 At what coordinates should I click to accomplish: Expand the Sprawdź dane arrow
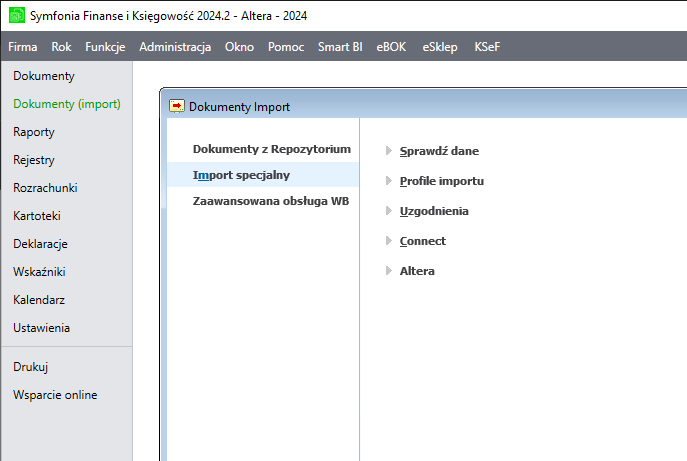389,151
